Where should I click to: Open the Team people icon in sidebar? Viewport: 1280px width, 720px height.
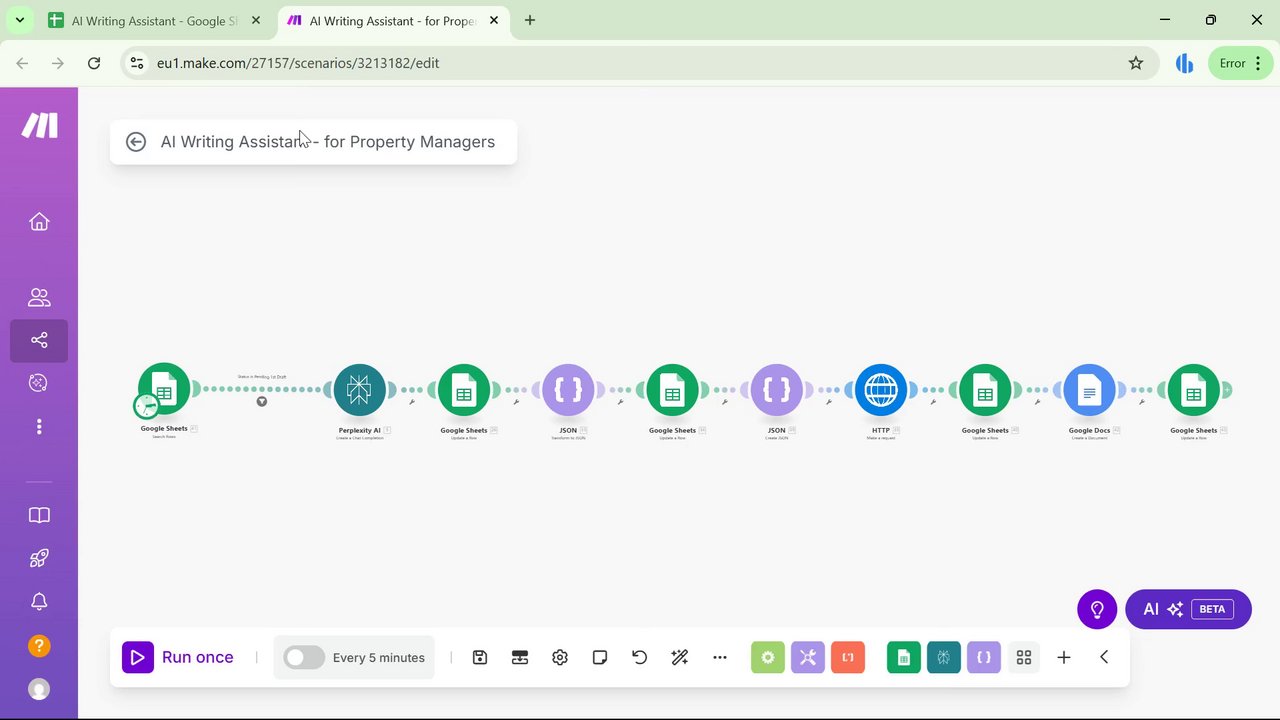tap(39, 297)
